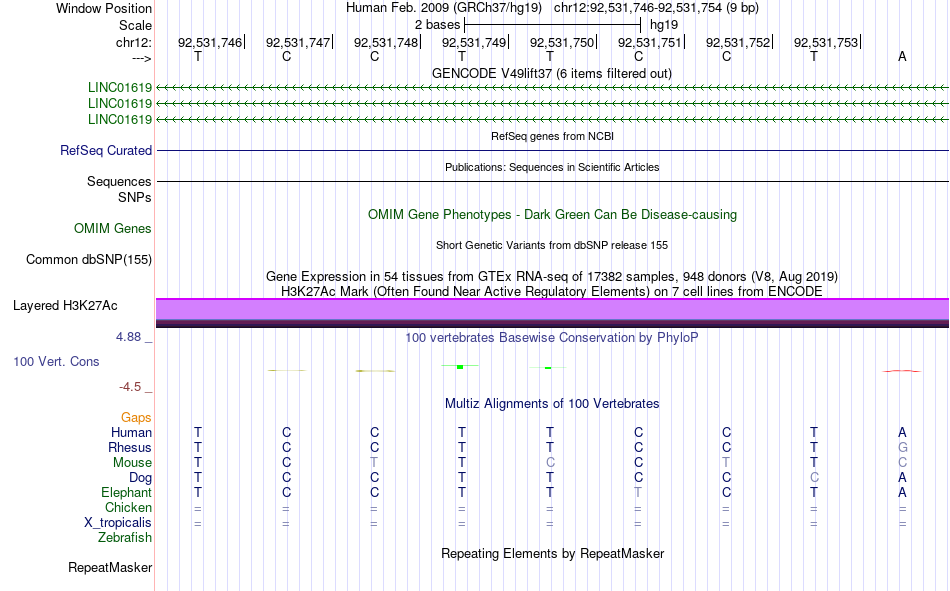Click the red negative conservation bar
This screenshot has height=591, width=950.
point(902,371)
